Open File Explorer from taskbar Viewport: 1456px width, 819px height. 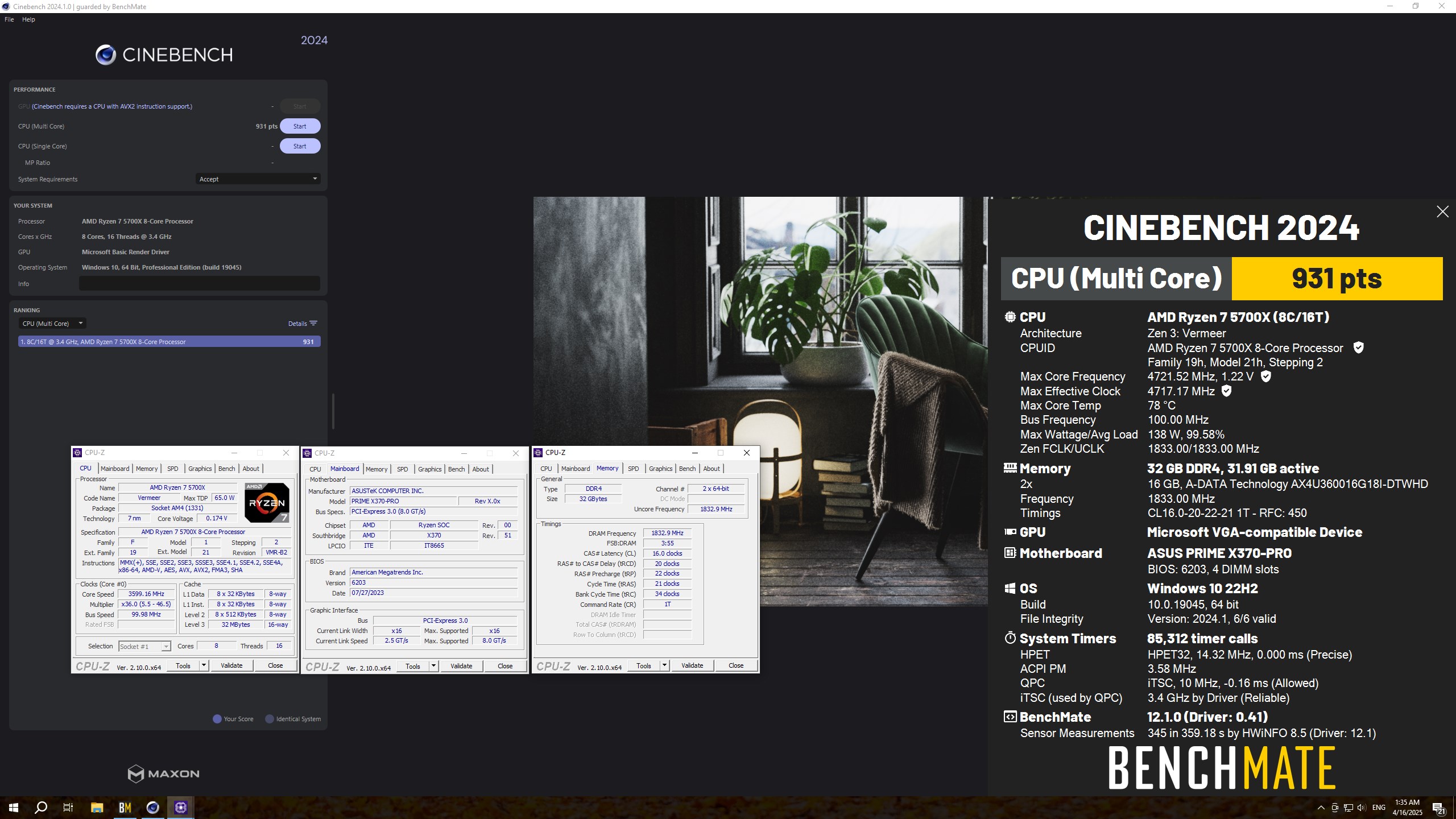pos(97,808)
